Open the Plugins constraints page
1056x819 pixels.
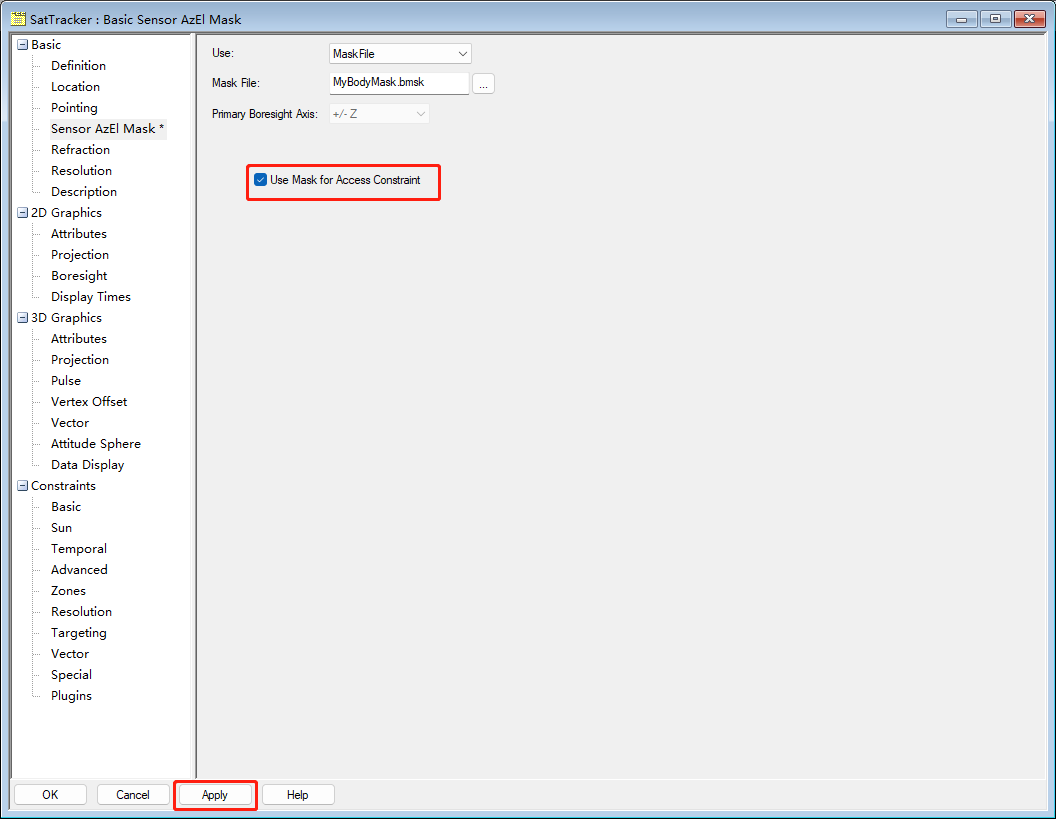click(71, 696)
